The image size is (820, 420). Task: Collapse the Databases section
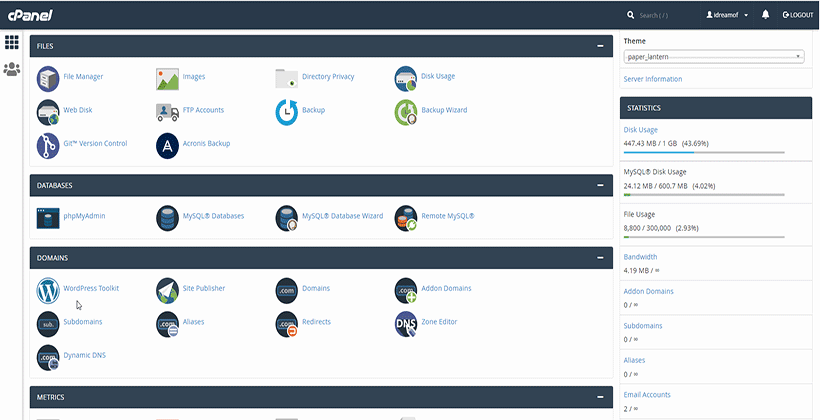(600, 185)
